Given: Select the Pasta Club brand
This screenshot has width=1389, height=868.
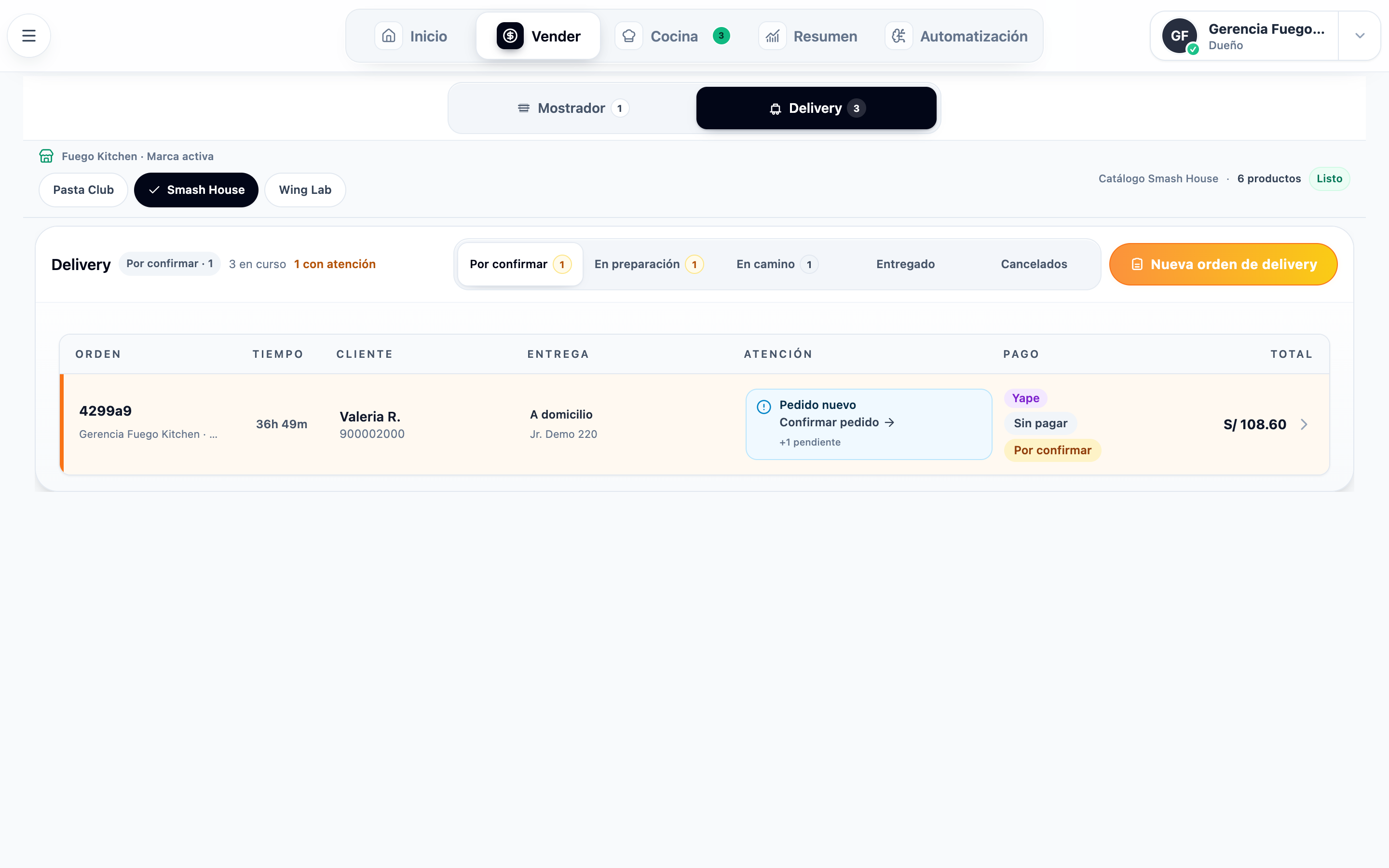Looking at the screenshot, I should (x=83, y=190).
